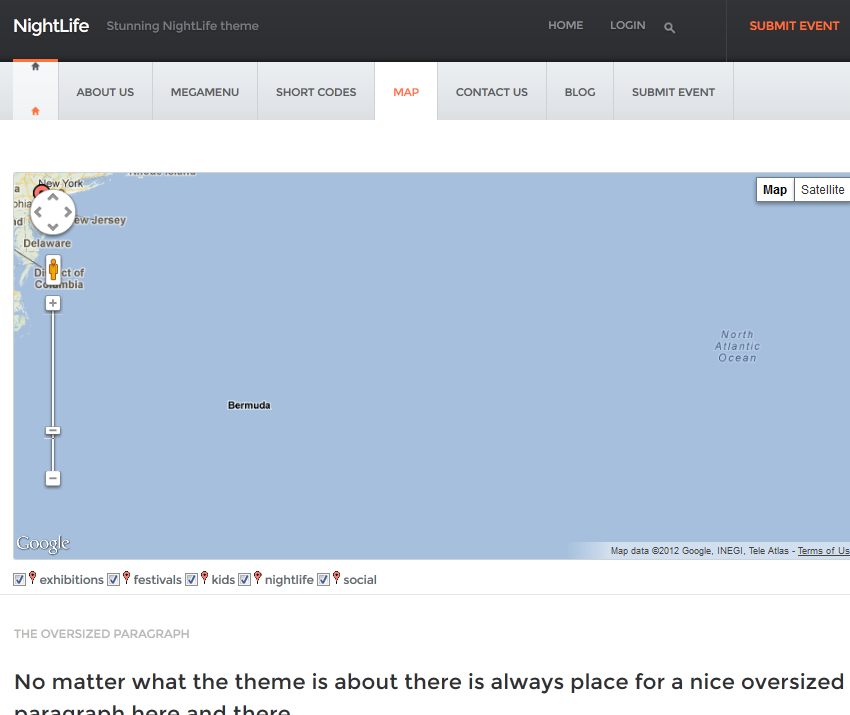850x715 pixels.
Task: Click the social pin marker icon
Action: coord(336,578)
